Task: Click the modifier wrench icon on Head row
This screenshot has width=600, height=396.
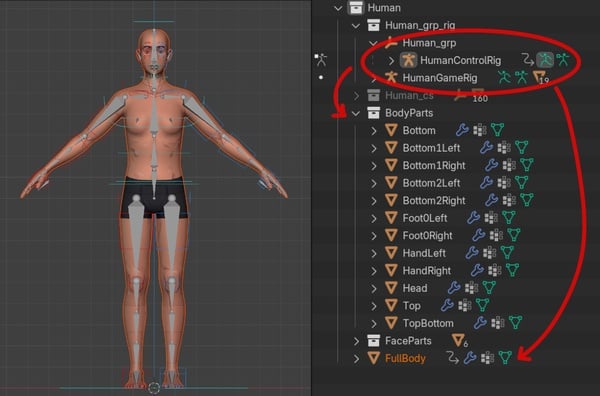Action: [454, 288]
